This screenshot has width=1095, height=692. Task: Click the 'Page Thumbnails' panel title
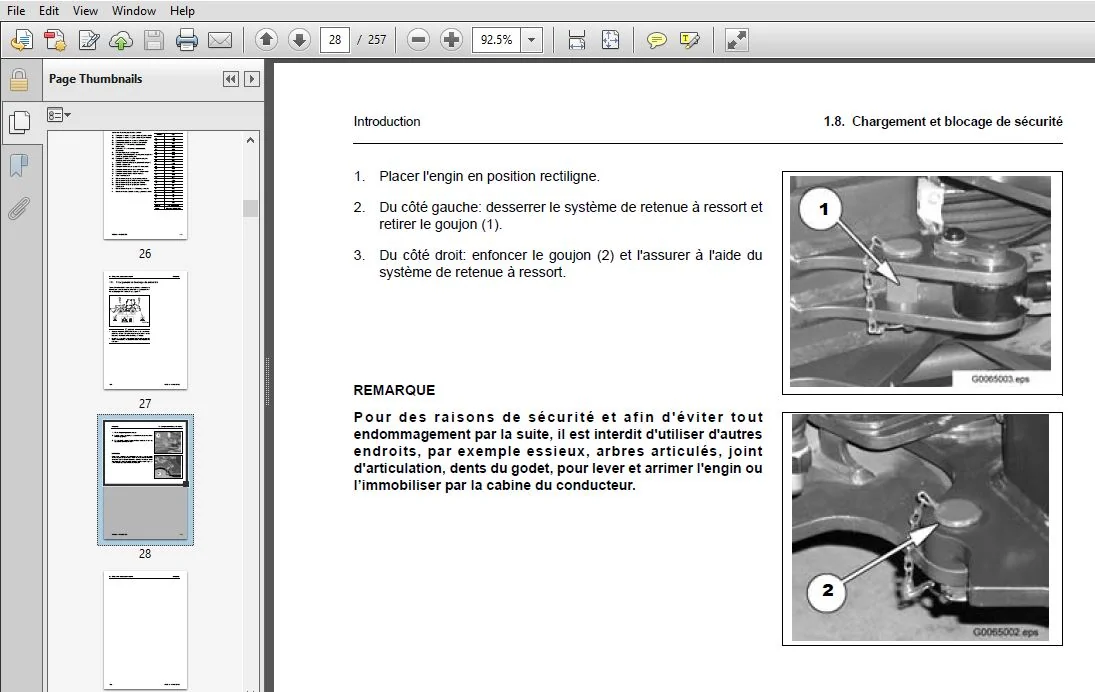(96, 79)
